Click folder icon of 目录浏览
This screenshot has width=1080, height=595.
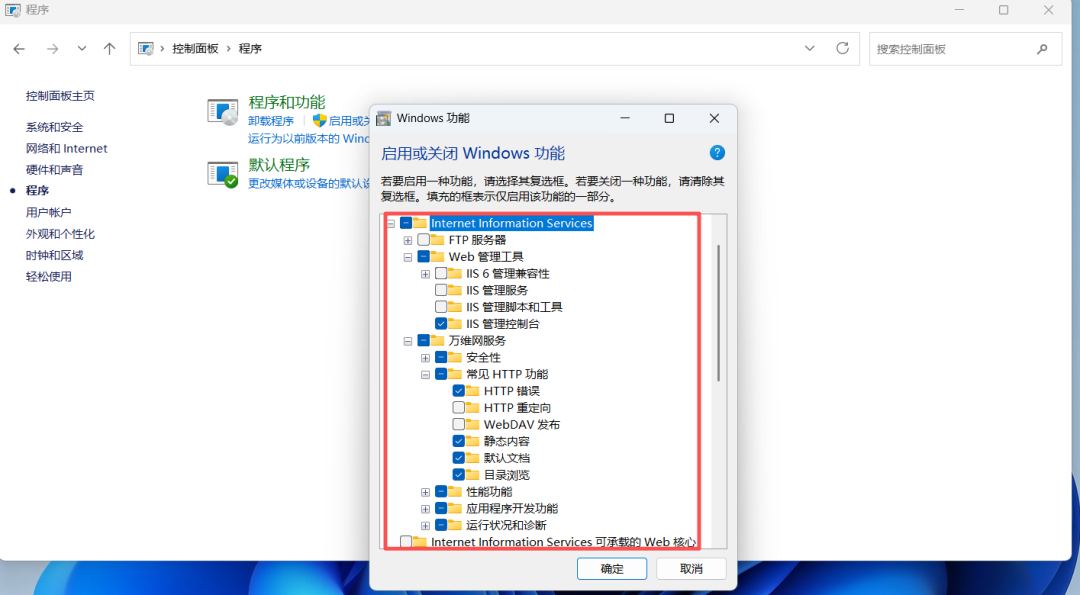pos(472,474)
